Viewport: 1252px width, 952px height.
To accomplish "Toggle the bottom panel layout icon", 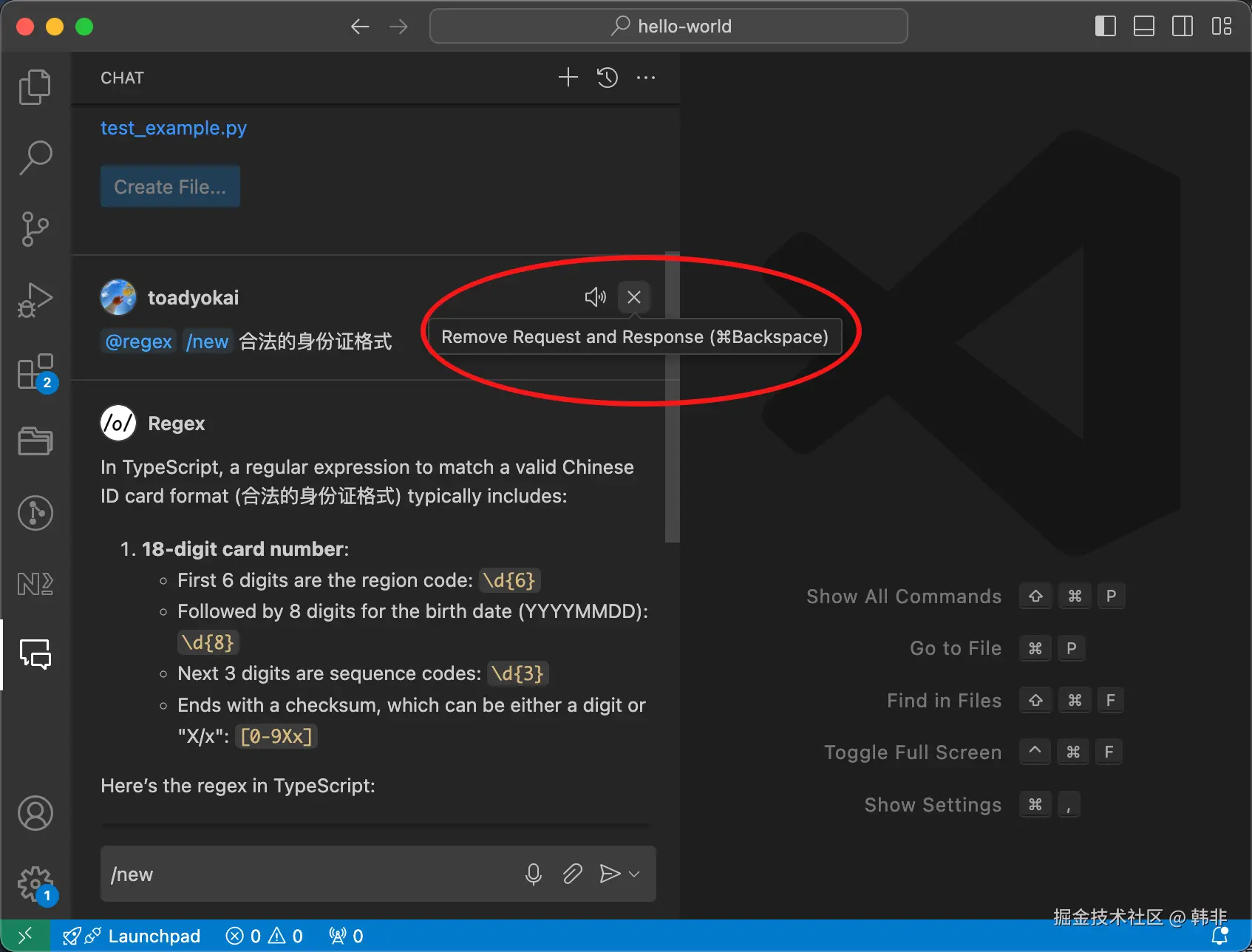I will tap(1143, 27).
